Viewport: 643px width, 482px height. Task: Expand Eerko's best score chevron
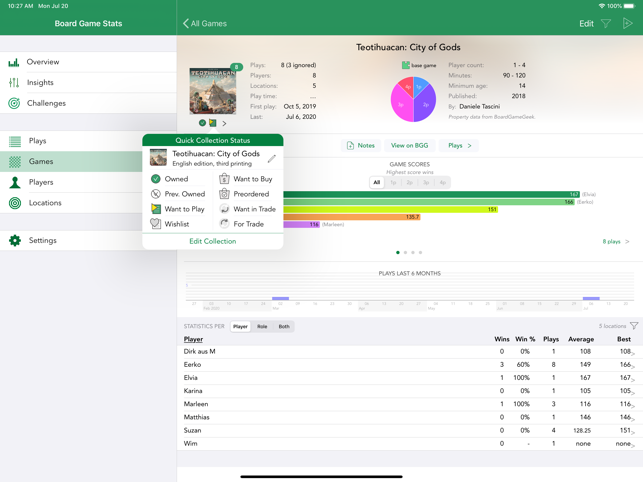(633, 366)
